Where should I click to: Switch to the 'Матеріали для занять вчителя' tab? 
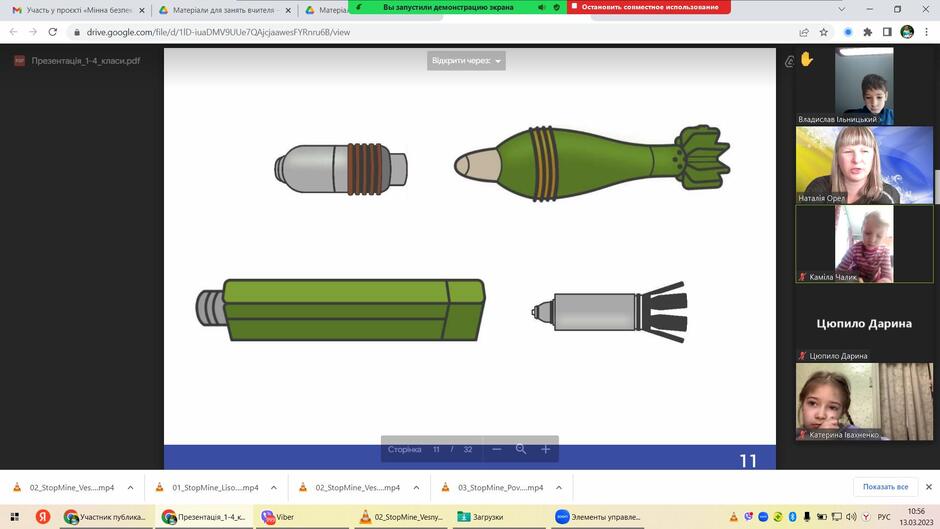coord(225,10)
